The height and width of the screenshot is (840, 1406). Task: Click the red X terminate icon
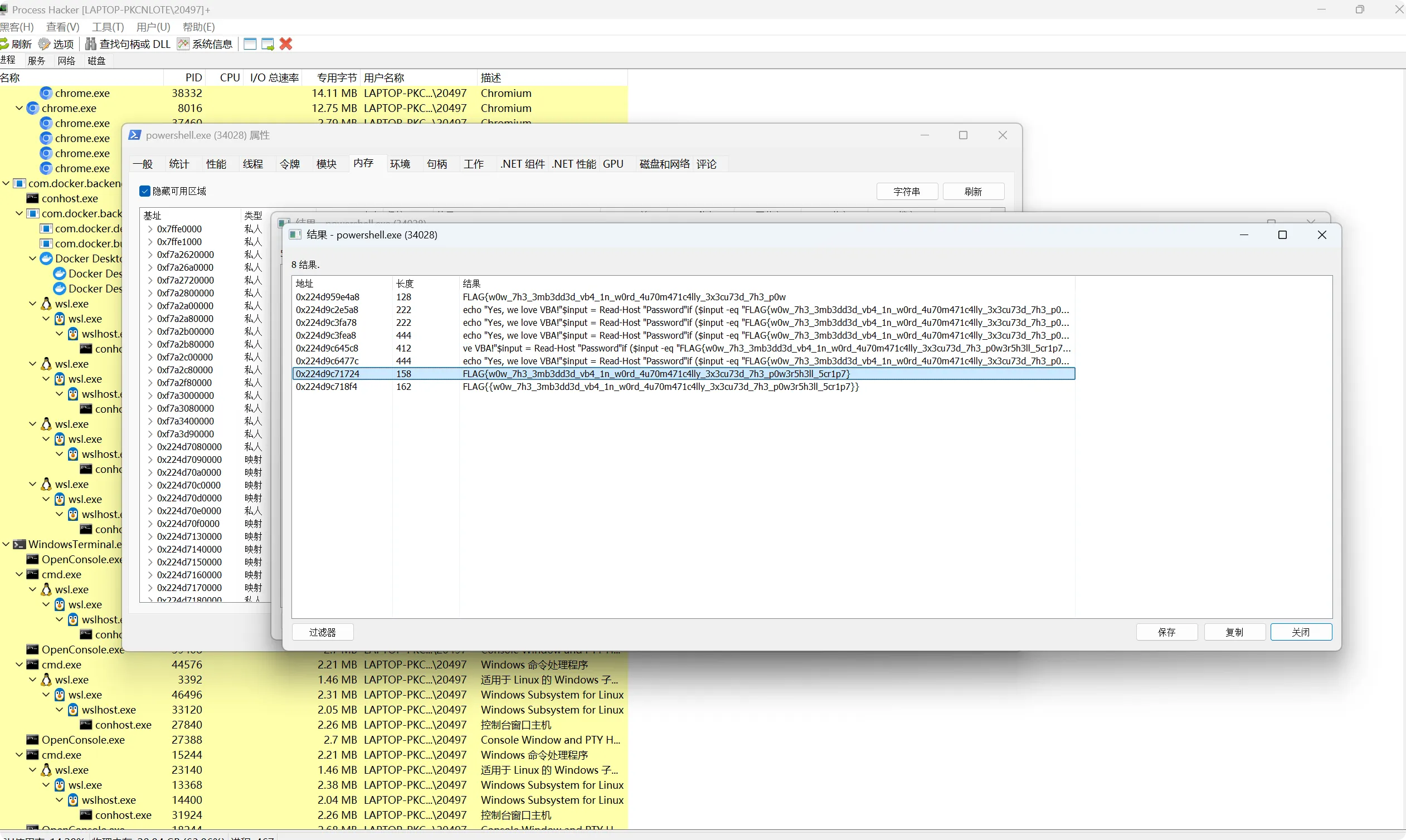[286, 43]
